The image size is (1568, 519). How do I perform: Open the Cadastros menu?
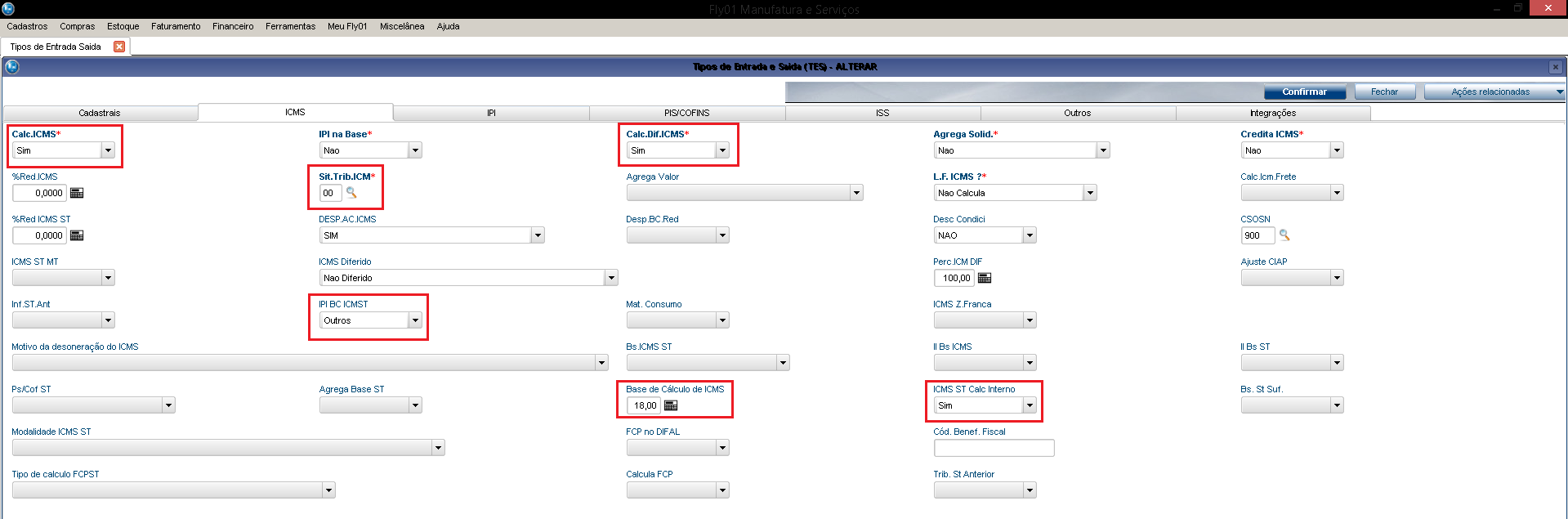coord(27,26)
